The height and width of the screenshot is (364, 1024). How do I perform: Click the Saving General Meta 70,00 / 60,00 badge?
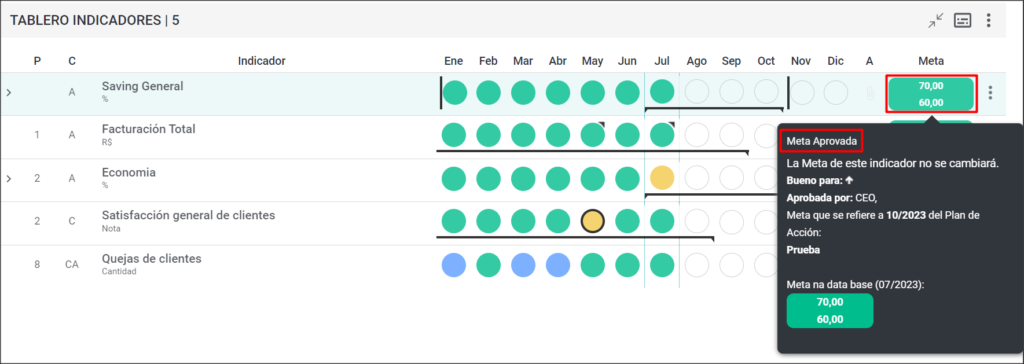tap(931, 93)
